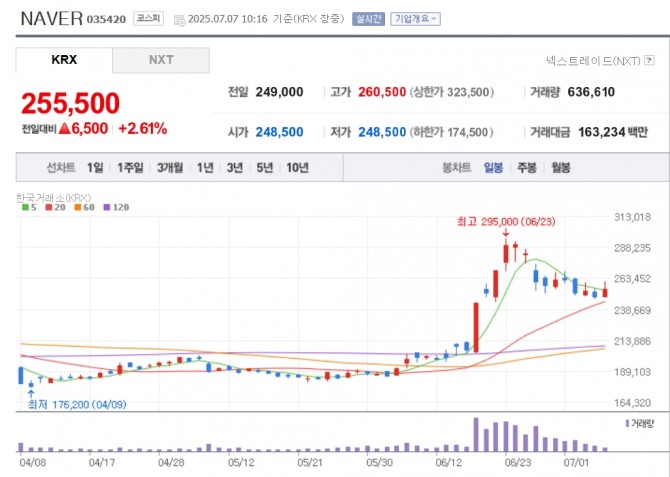This screenshot has height=477, width=670.
Task: Click the calendar icon beside the date
Action: [x=179, y=20]
